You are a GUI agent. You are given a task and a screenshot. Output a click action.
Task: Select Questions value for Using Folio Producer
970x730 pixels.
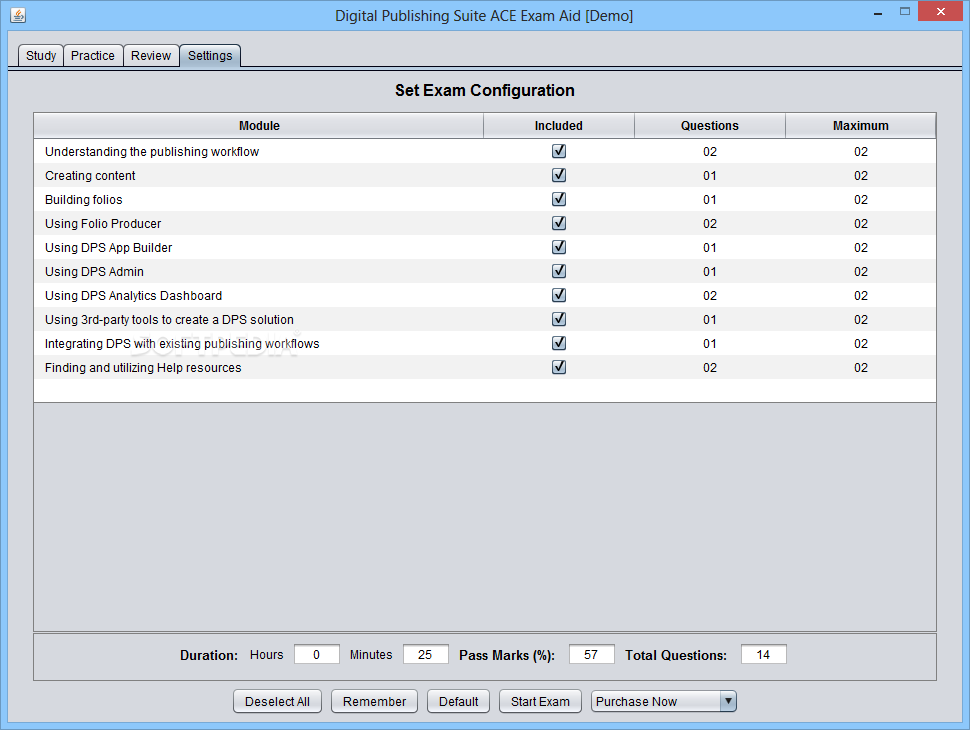click(710, 223)
